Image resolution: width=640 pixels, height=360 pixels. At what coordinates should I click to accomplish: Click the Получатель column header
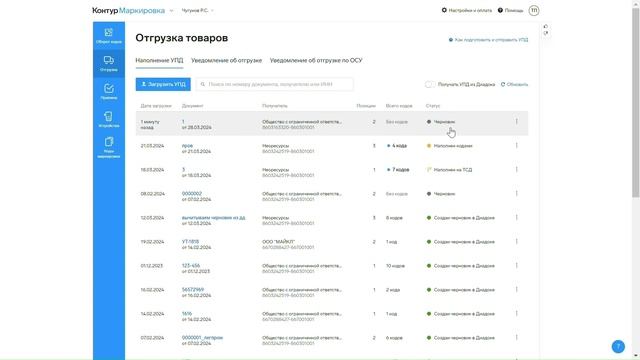click(275, 106)
